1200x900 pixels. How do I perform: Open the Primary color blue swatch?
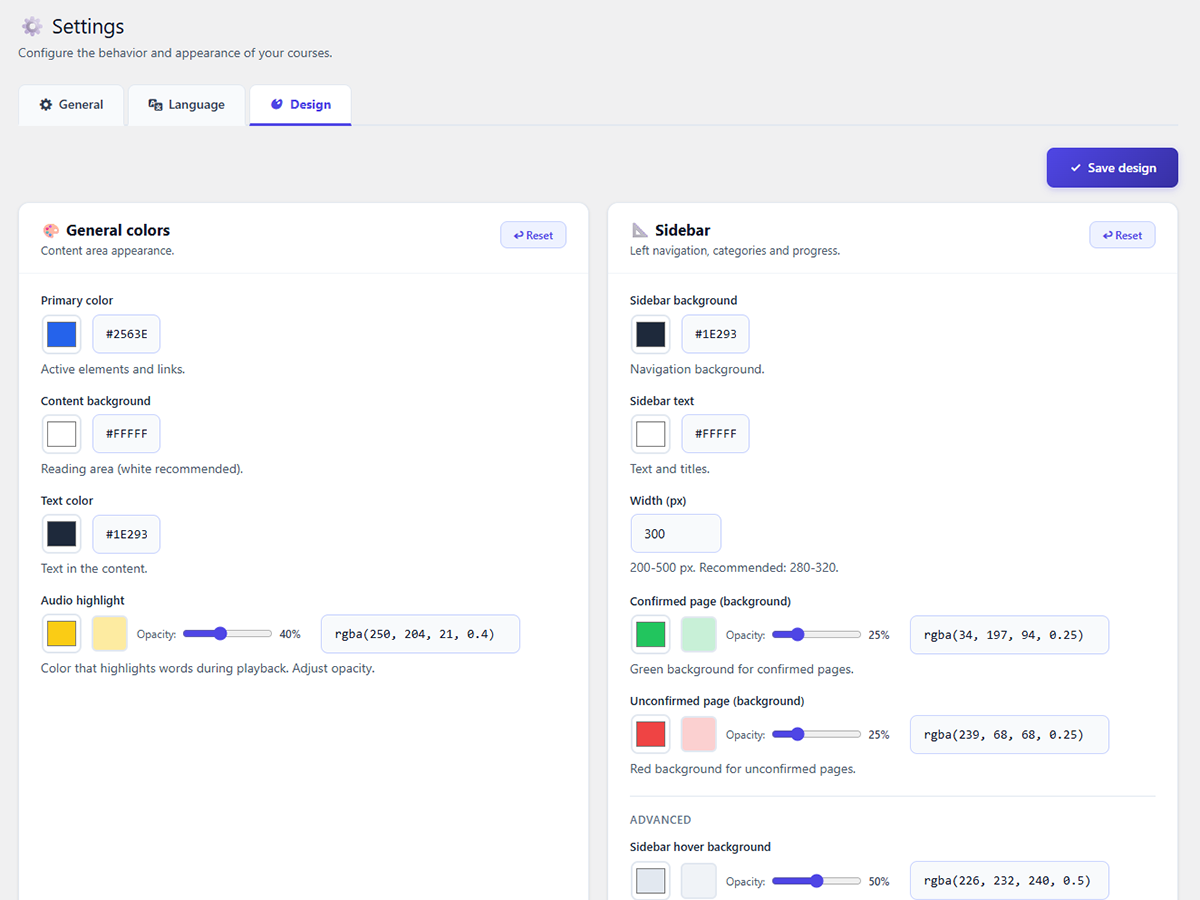pyautogui.click(x=62, y=334)
